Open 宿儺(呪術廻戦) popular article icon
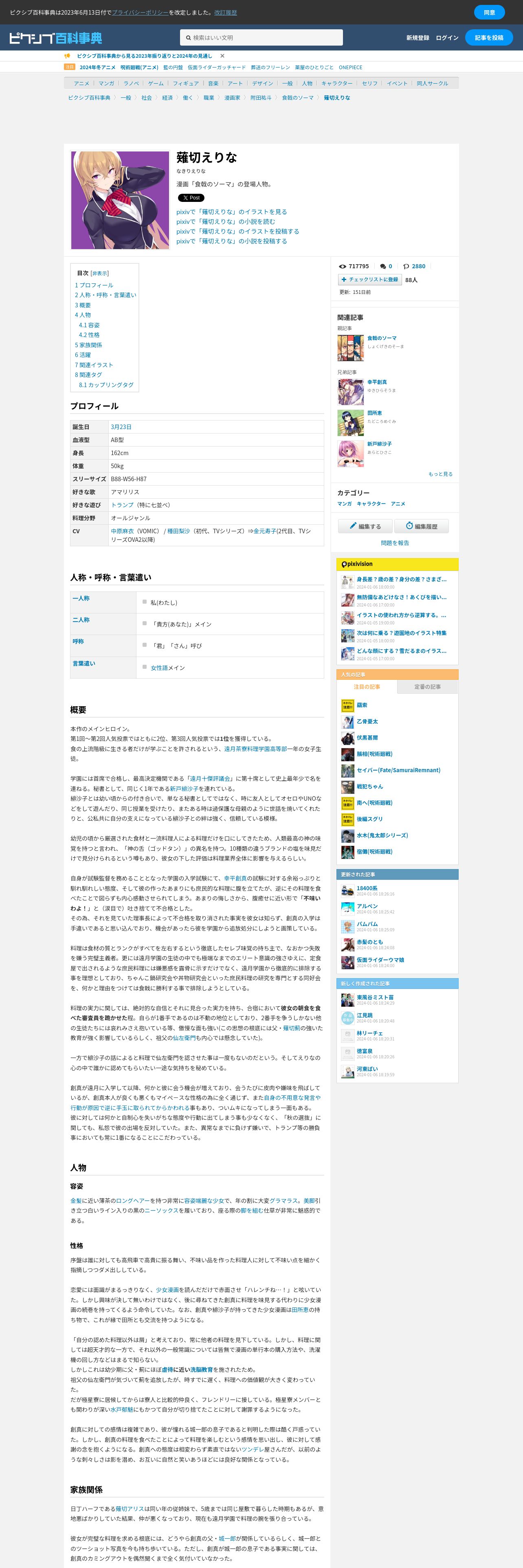The width and height of the screenshot is (523, 1568). [x=348, y=852]
